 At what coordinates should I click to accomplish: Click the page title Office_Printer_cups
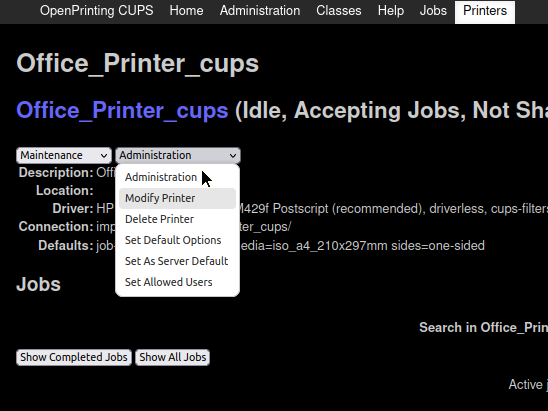coord(137,64)
